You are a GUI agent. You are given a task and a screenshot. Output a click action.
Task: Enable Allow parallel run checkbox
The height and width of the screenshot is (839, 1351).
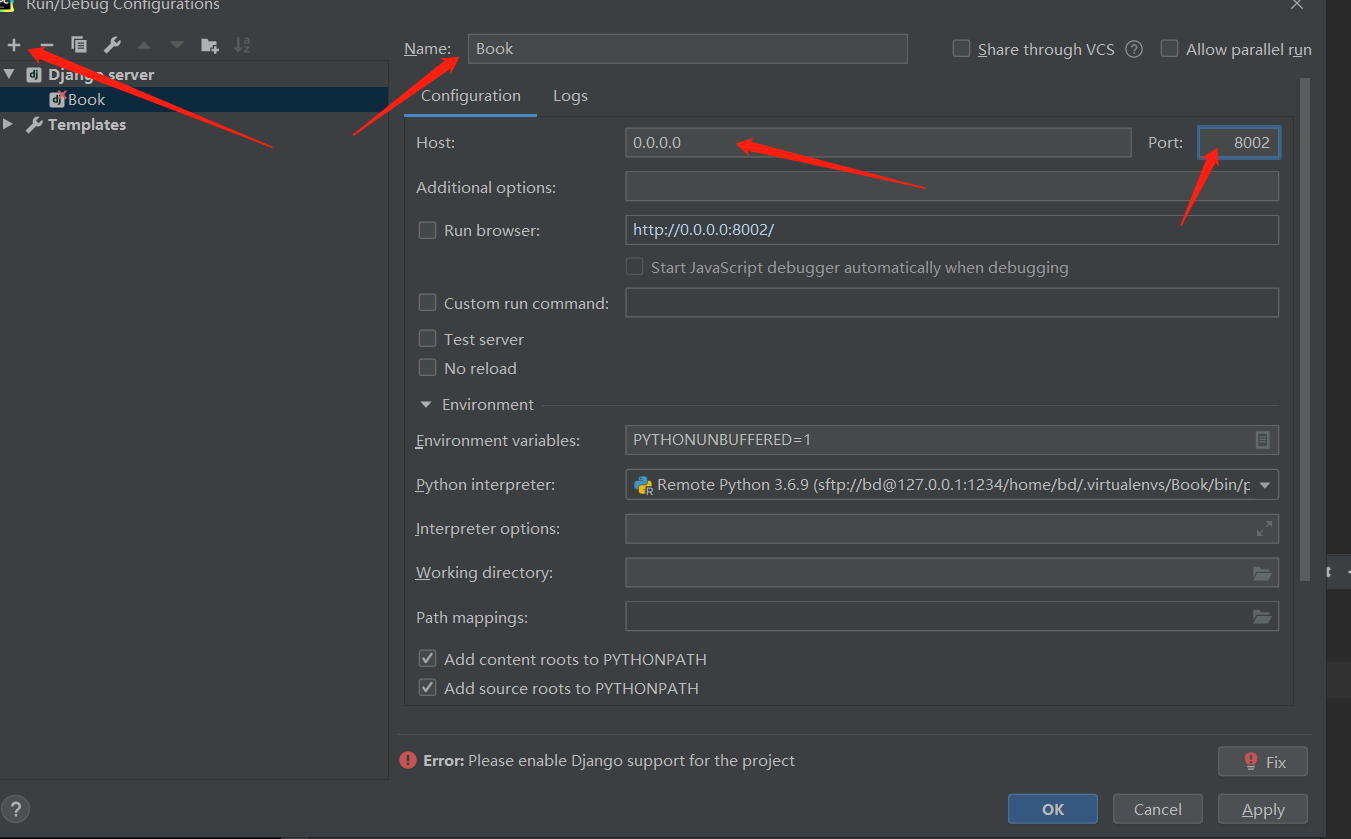pyautogui.click(x=1169, y=48)
